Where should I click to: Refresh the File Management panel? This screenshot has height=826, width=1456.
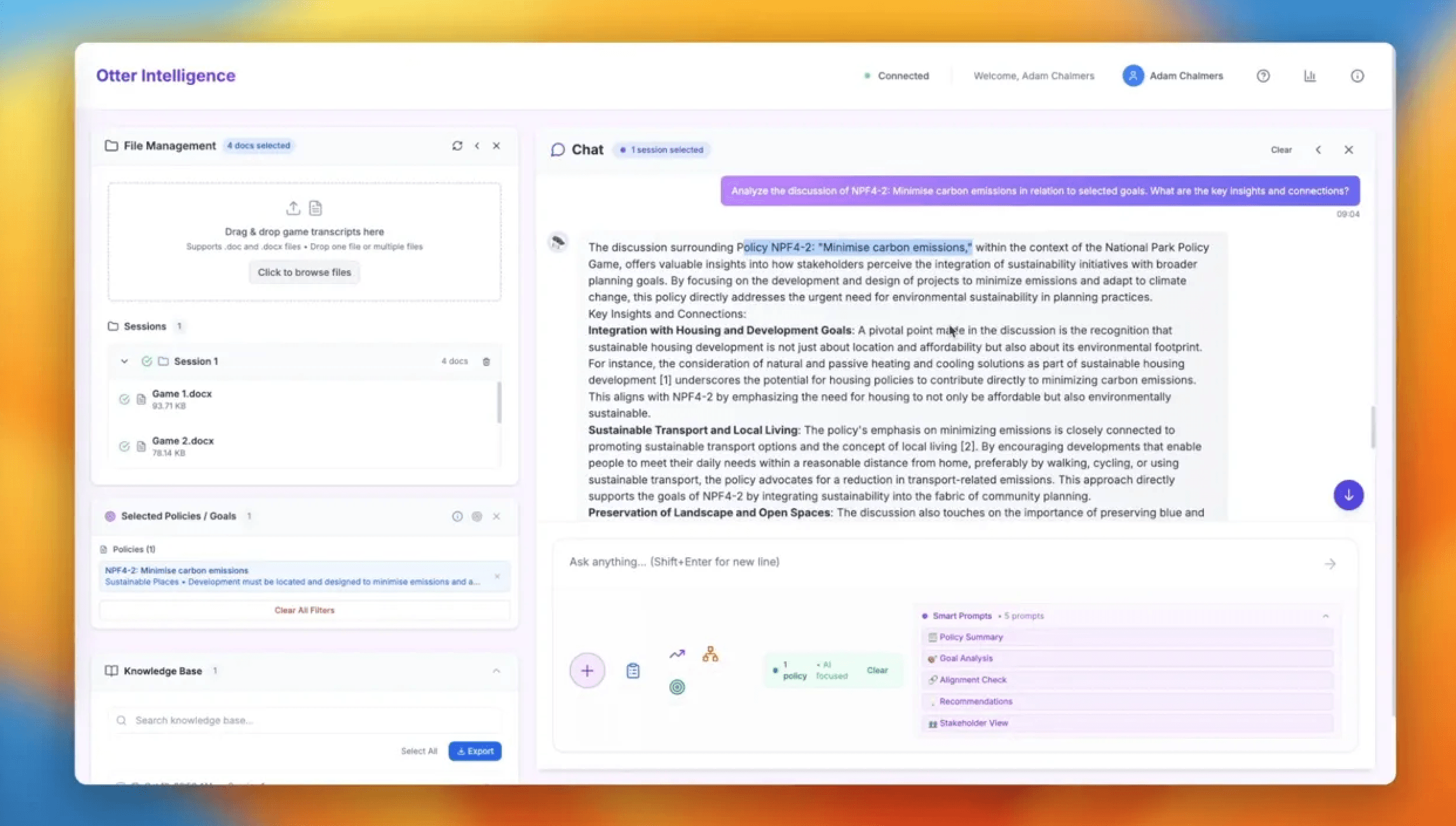[458, 146]
